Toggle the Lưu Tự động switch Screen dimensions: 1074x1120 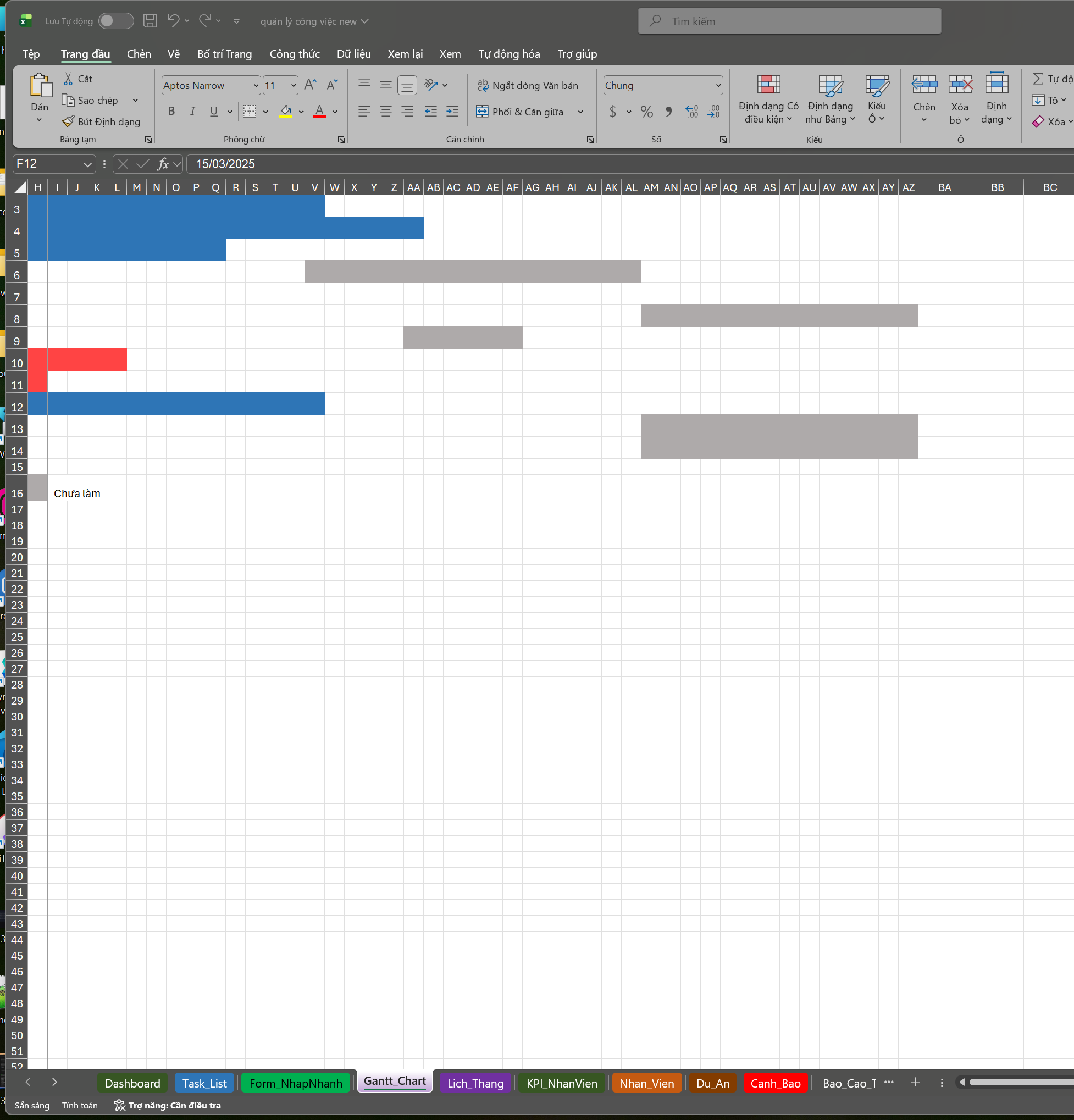tap(116, 21)
